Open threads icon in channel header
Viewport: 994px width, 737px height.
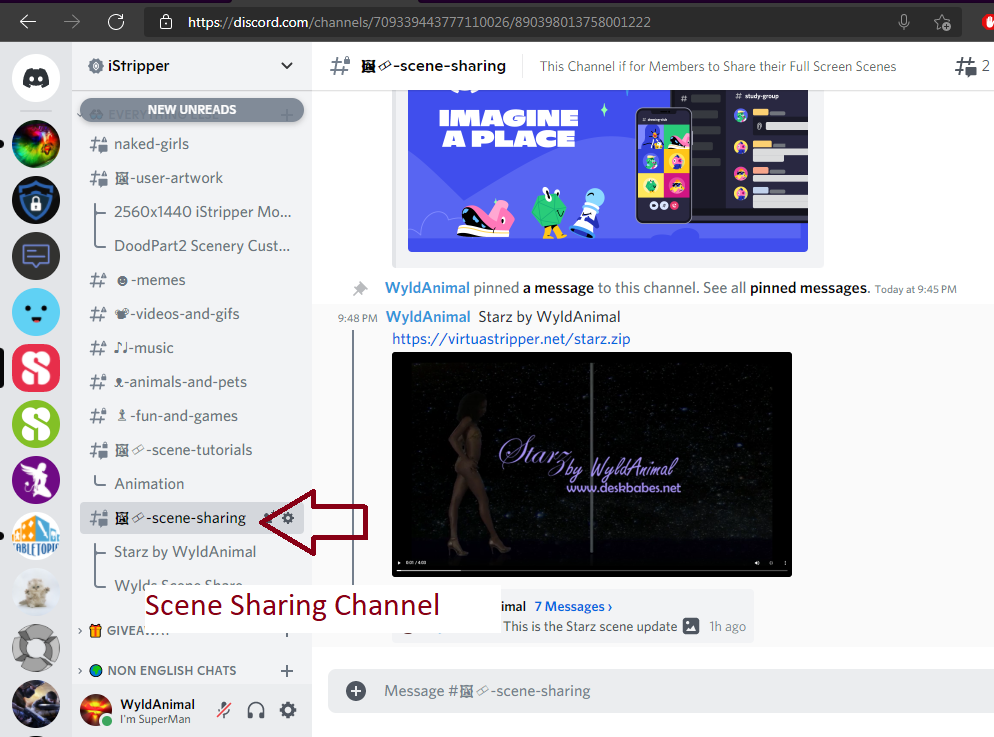965,66
